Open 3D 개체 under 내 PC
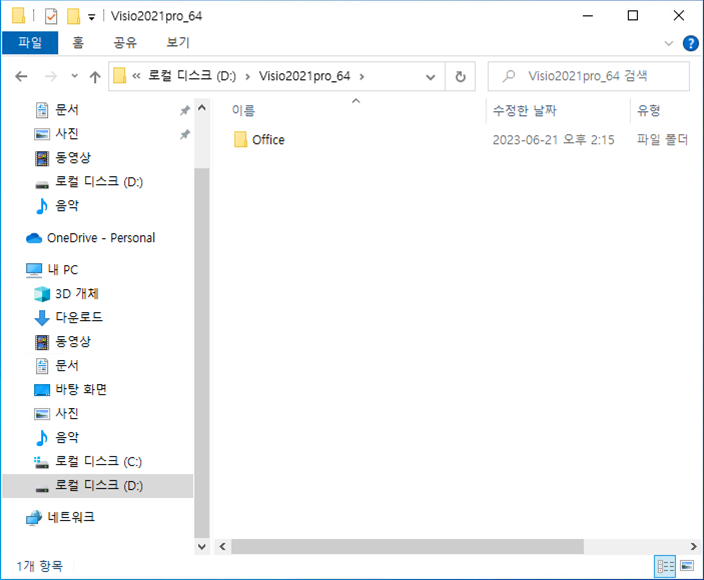The image size is (704, 580). (x=66, y=294)
